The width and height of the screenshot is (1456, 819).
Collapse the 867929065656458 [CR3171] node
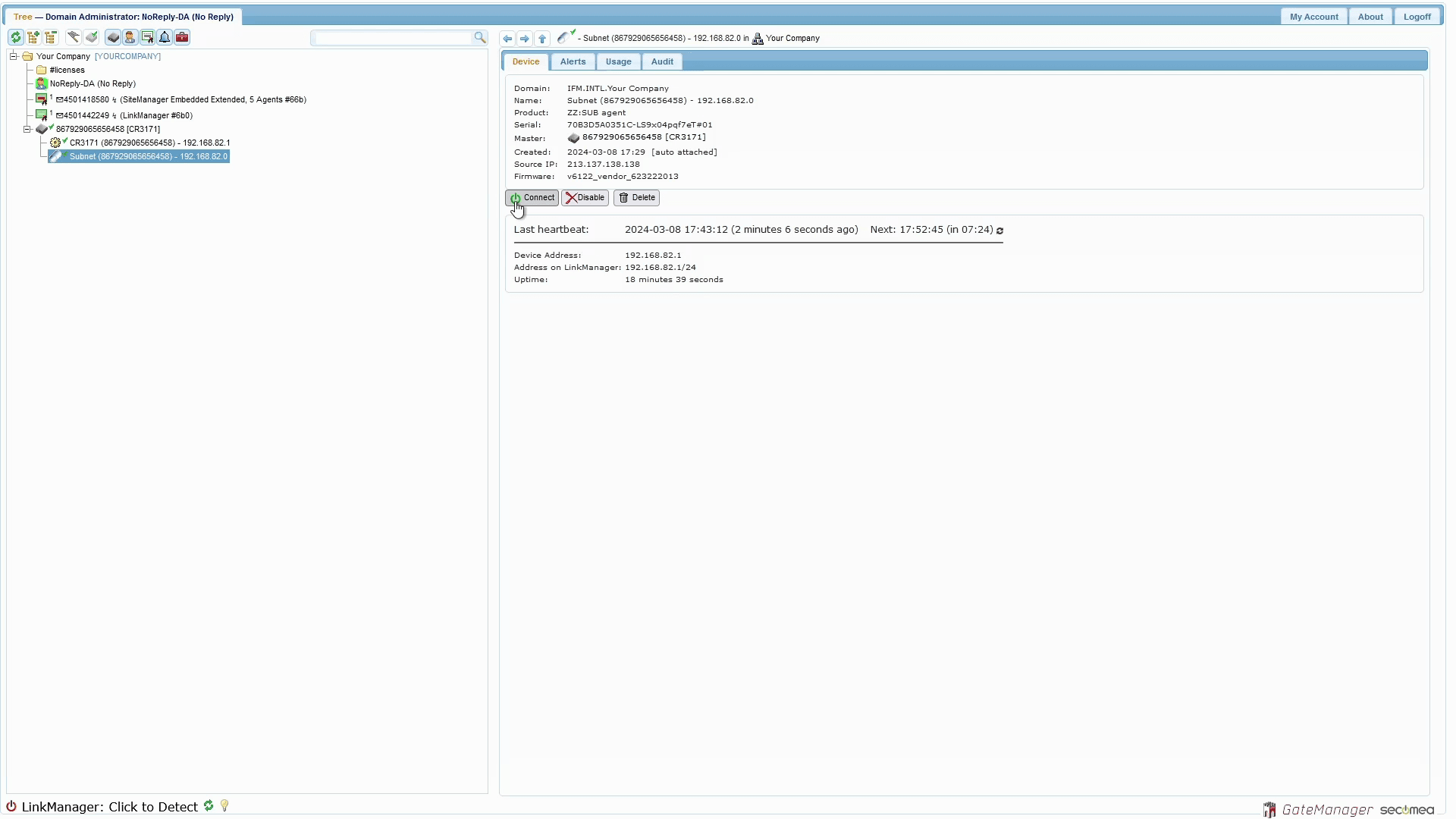tap(27, 130)
